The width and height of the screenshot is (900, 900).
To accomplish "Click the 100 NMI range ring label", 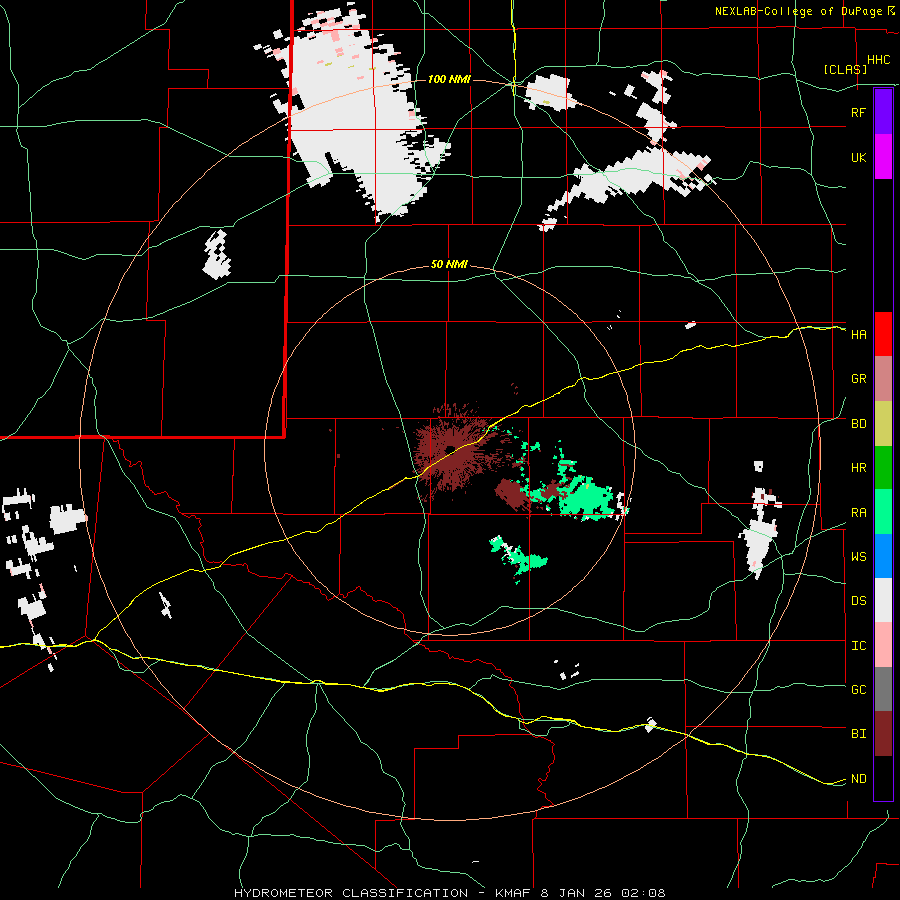I will click(449, 79).
